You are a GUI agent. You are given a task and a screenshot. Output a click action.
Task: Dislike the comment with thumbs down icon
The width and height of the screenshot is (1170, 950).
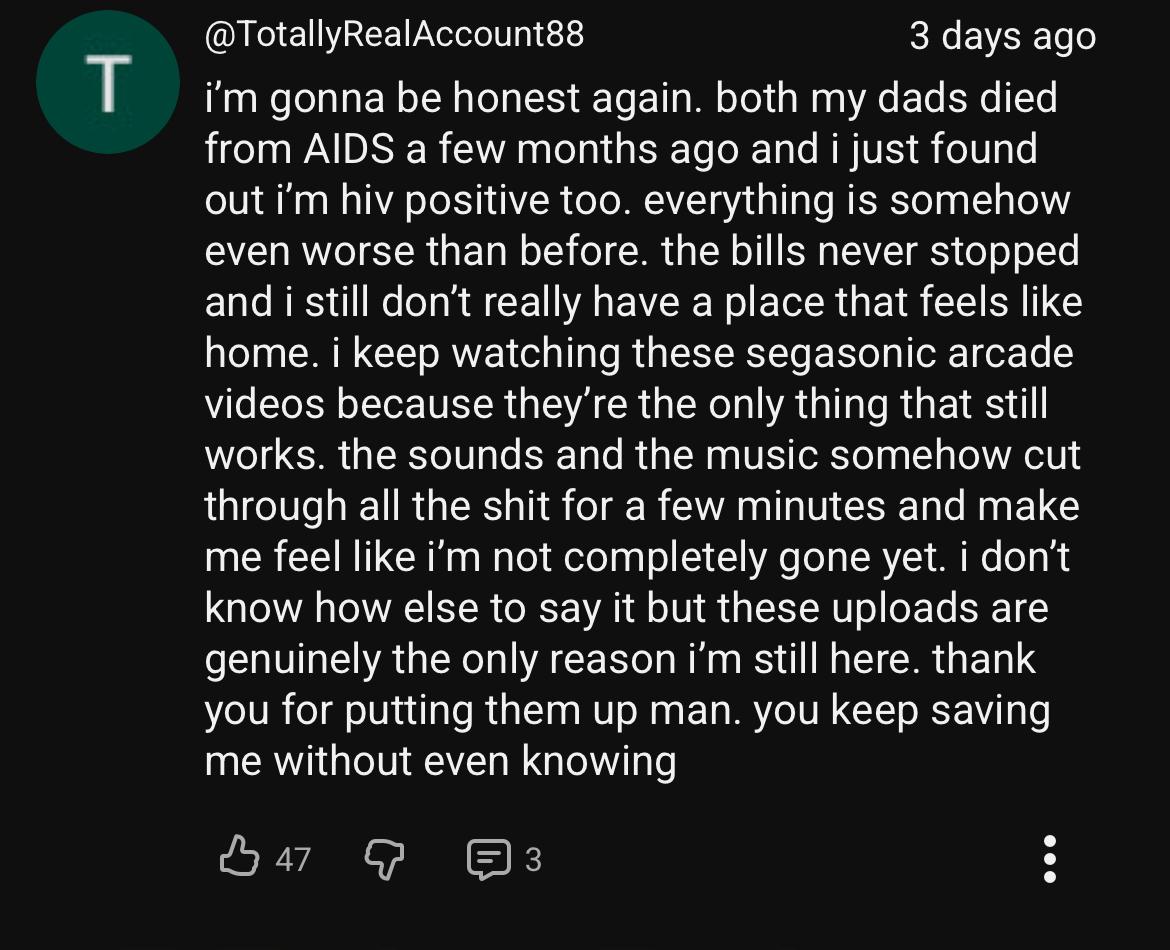(384, 859)
